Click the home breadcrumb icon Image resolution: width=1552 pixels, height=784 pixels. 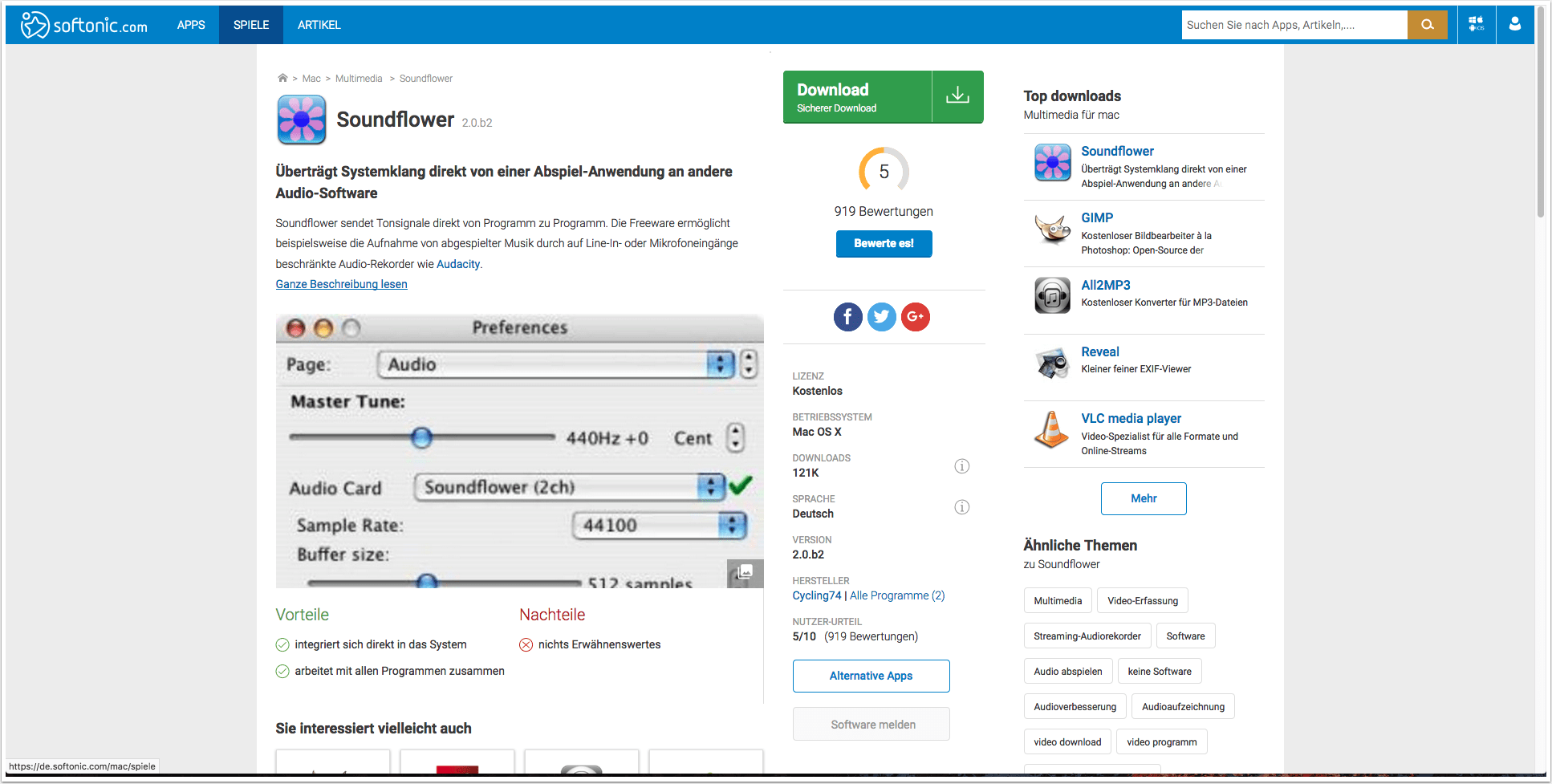click(x=282, y=79)
